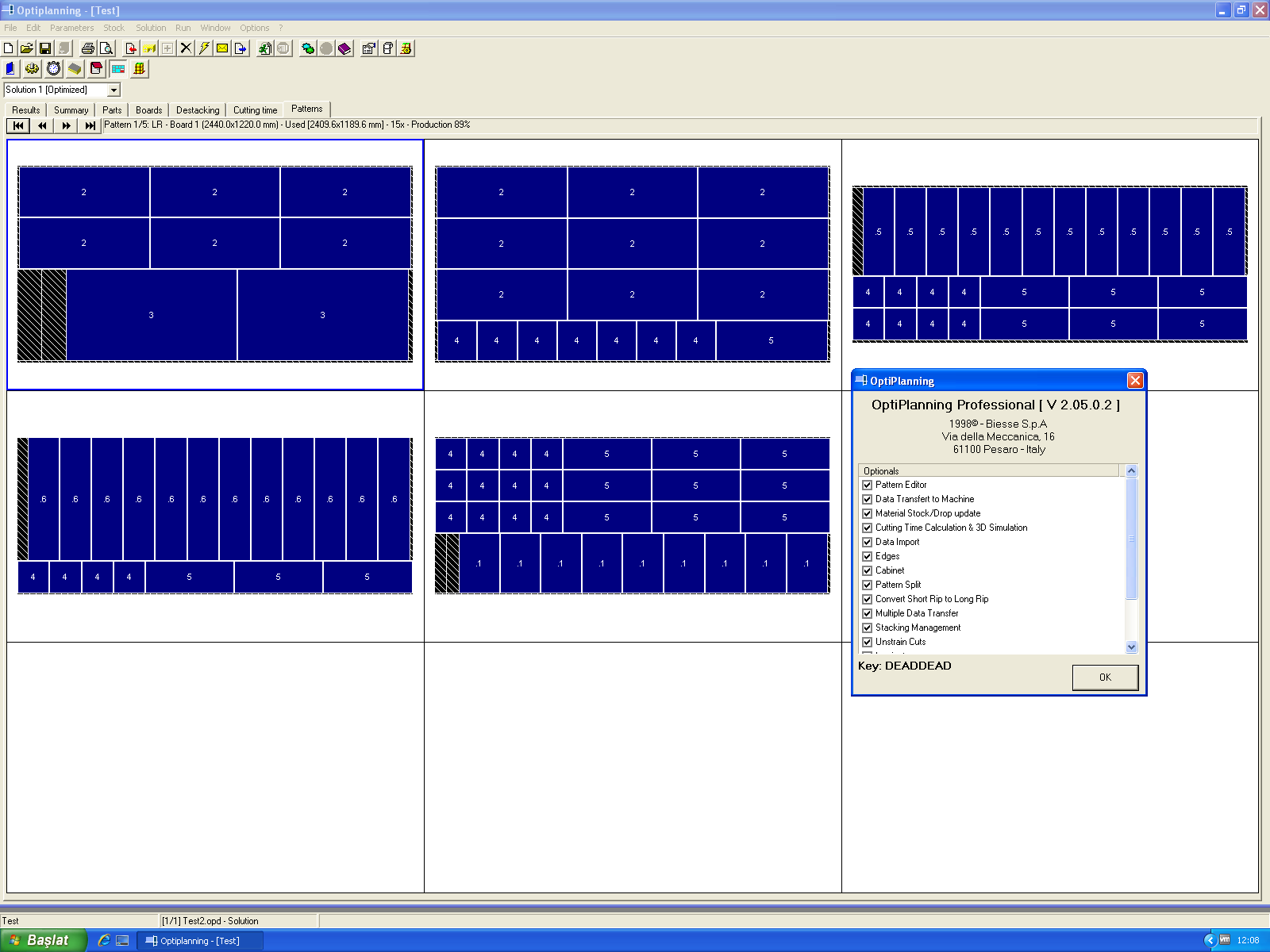Image resolution: width=1270 pixels, height=952 pixels.
Task: Switch to the Cutting time tab
Action: (255, 109)
